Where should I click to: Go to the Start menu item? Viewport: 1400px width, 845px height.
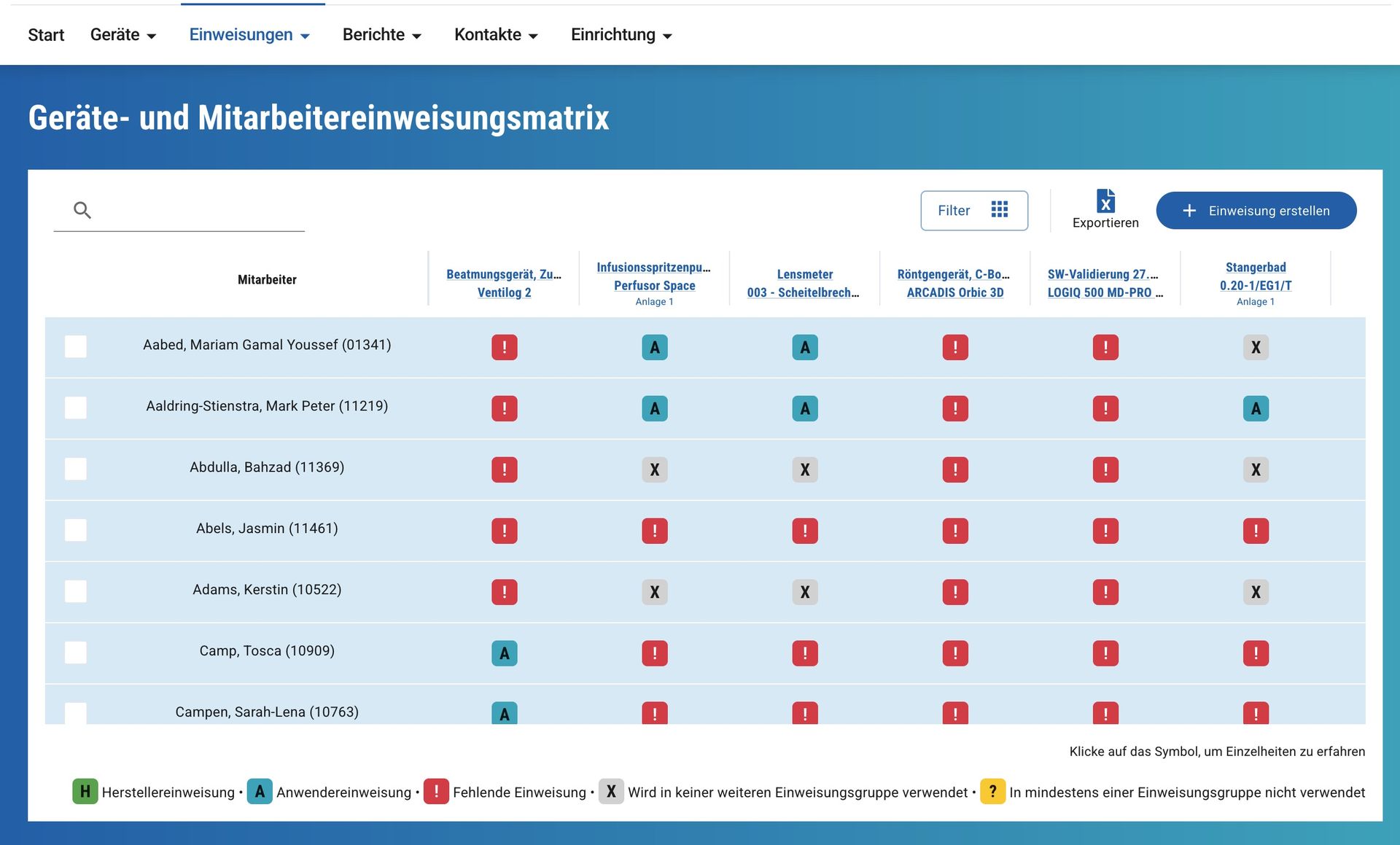pyautogui.click(x=46, y=35)
